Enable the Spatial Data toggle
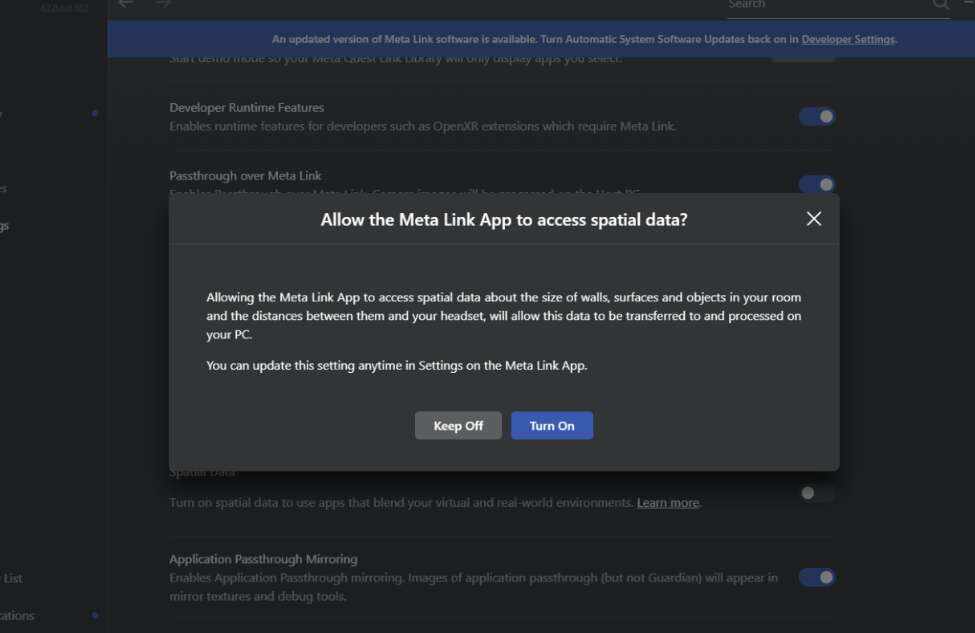 click(x=816, y=493)
